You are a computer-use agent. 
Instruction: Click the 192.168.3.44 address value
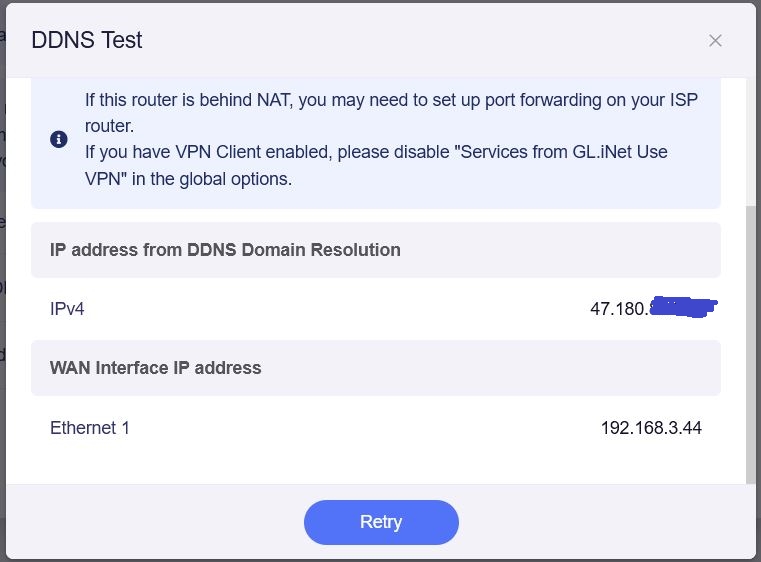click(651, 428)
